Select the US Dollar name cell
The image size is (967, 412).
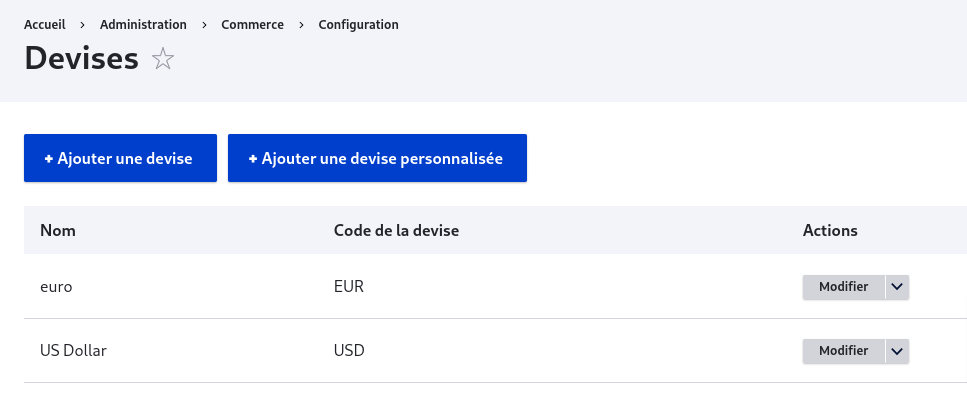(73, 351)
